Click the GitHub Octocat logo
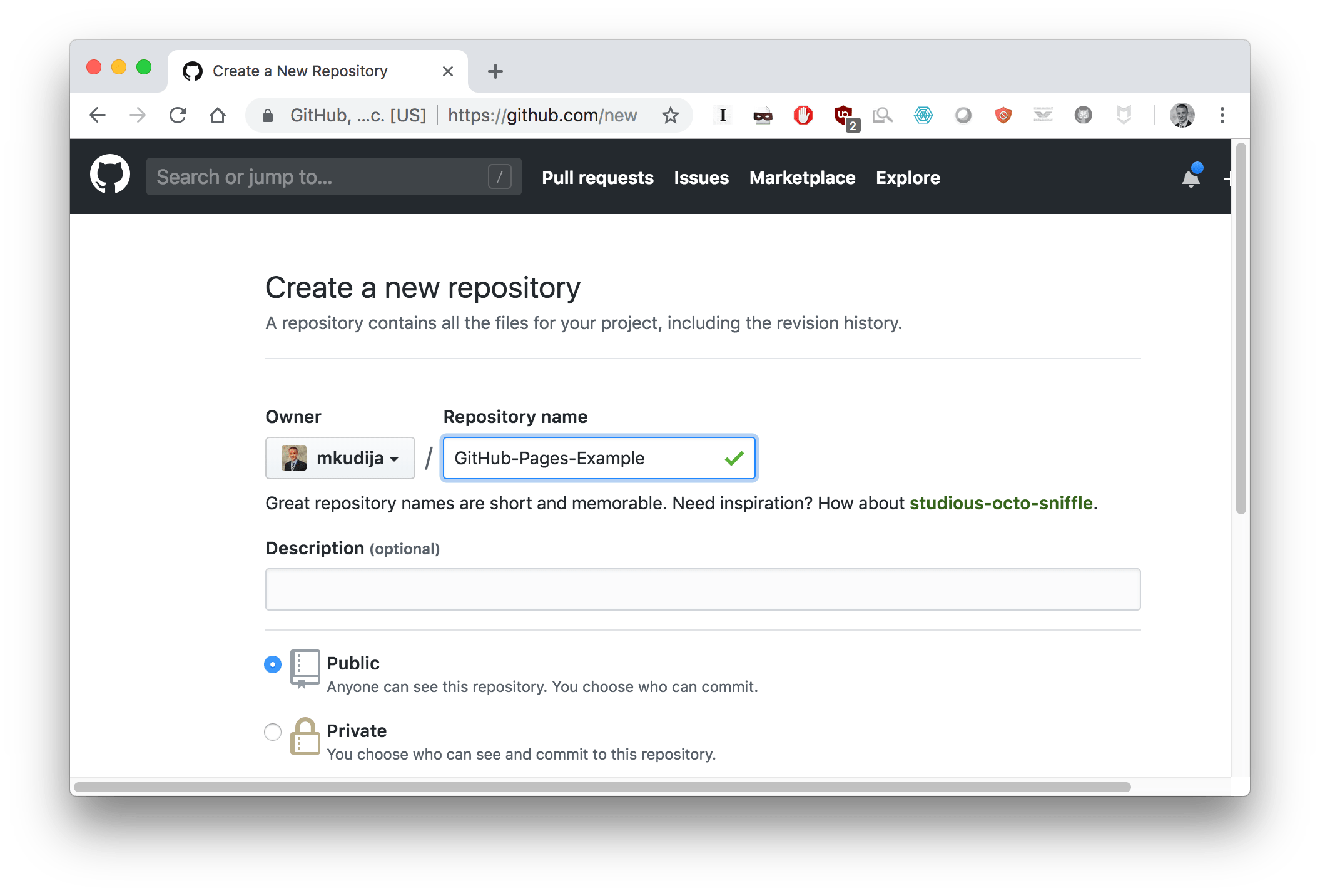Screen dimensions: 1320x896 (110, 174)
